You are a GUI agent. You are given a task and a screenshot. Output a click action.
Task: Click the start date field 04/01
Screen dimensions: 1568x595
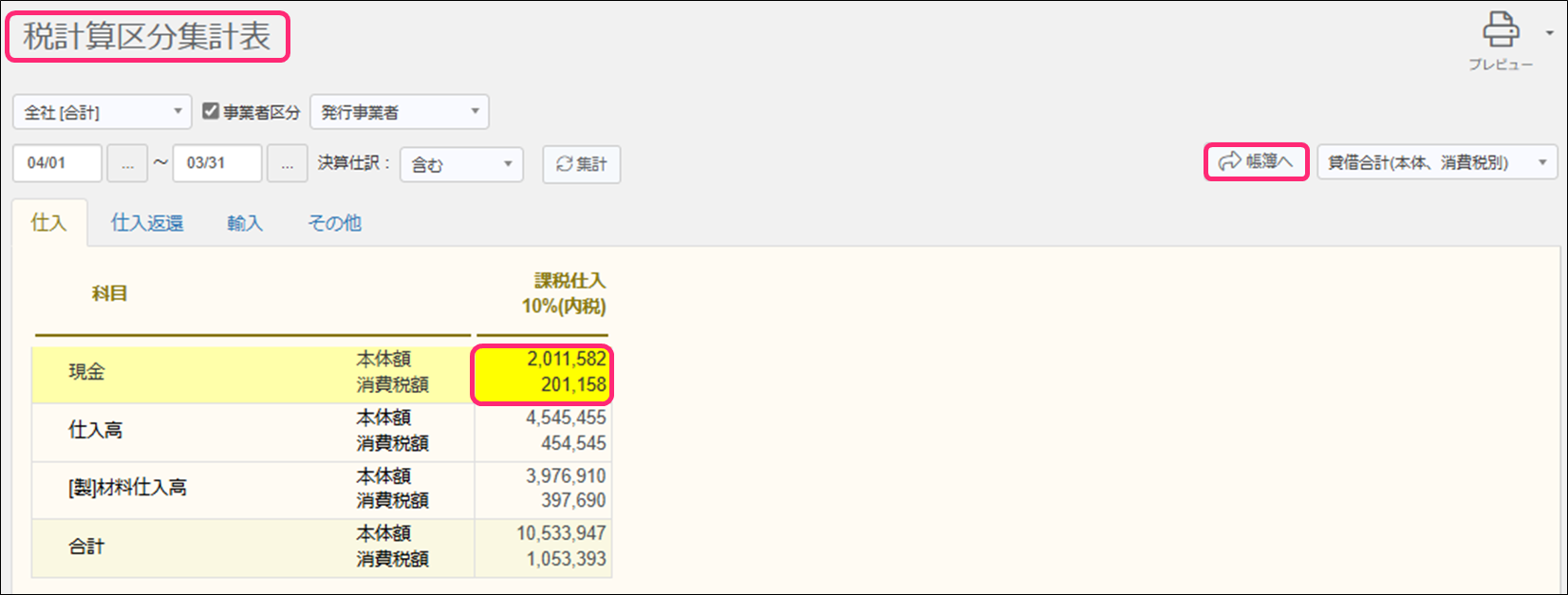pyautogui.click(x=57, y=163)
